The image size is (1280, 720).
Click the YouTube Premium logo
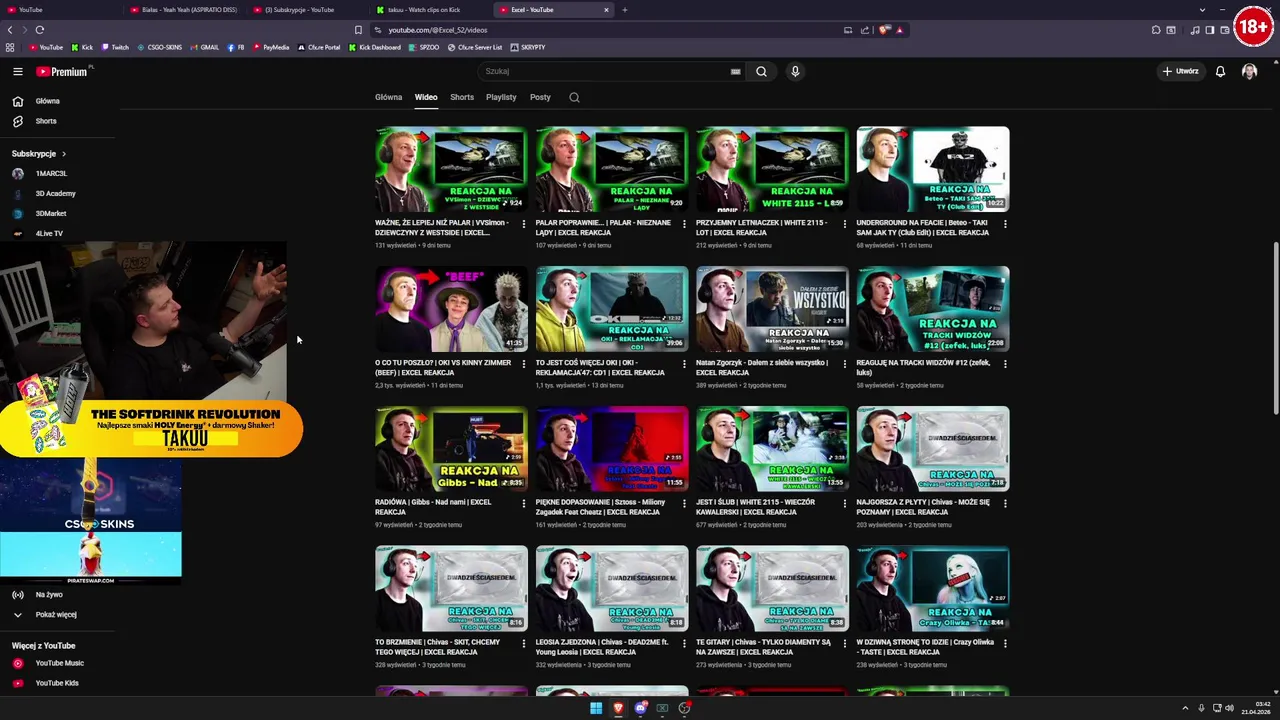(63, 71)
